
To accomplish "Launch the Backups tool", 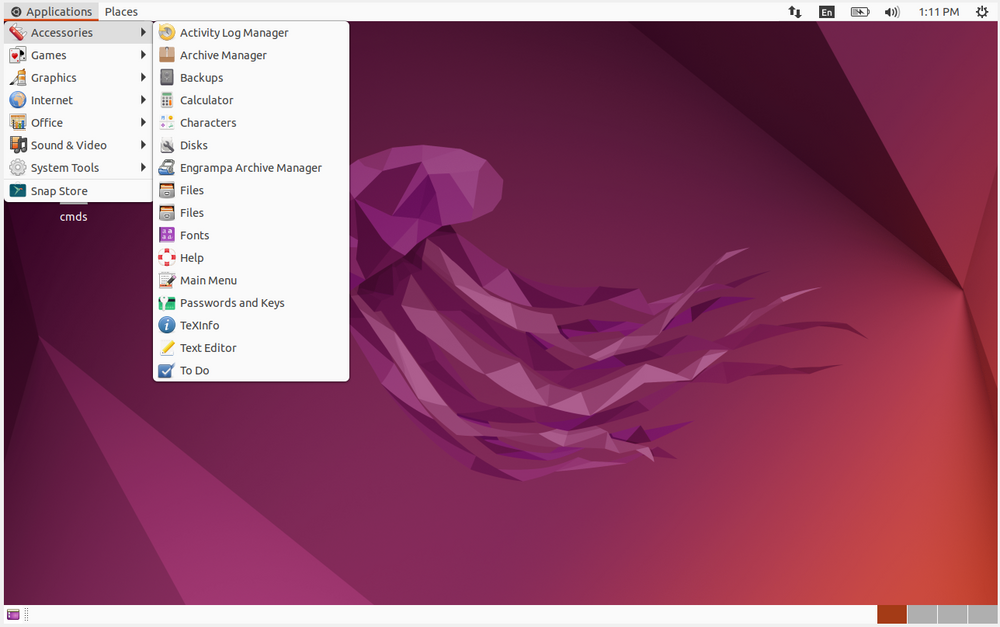I will pos(202,77).
